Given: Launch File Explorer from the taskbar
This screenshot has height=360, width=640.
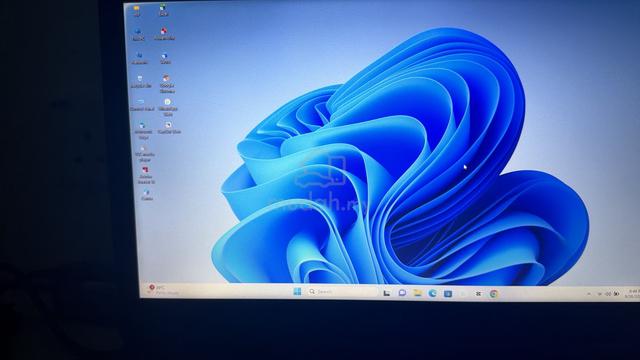Looking at the screenshot, I should [417, 293].
